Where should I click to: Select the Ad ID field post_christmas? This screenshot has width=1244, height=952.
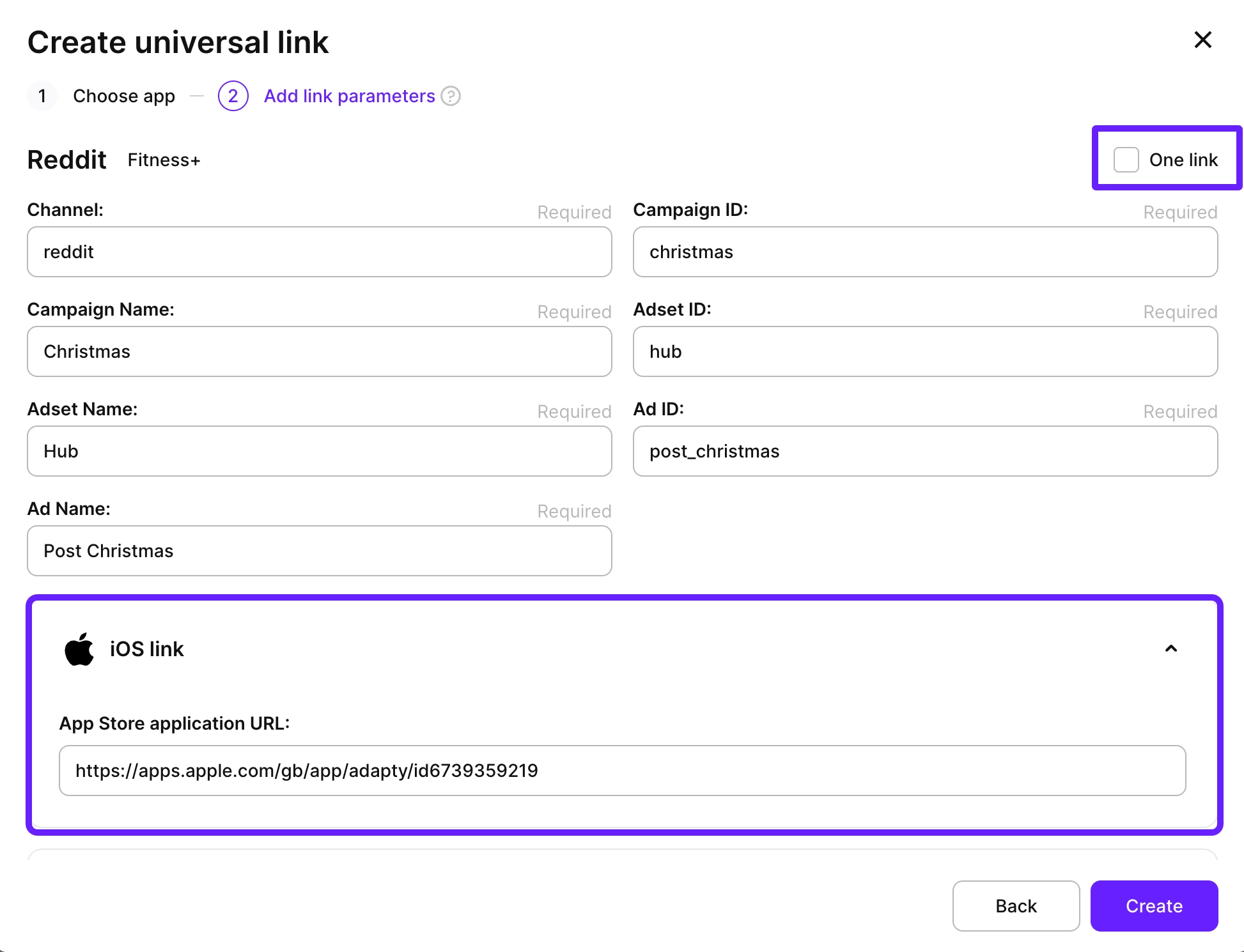[x=924, y=451]
